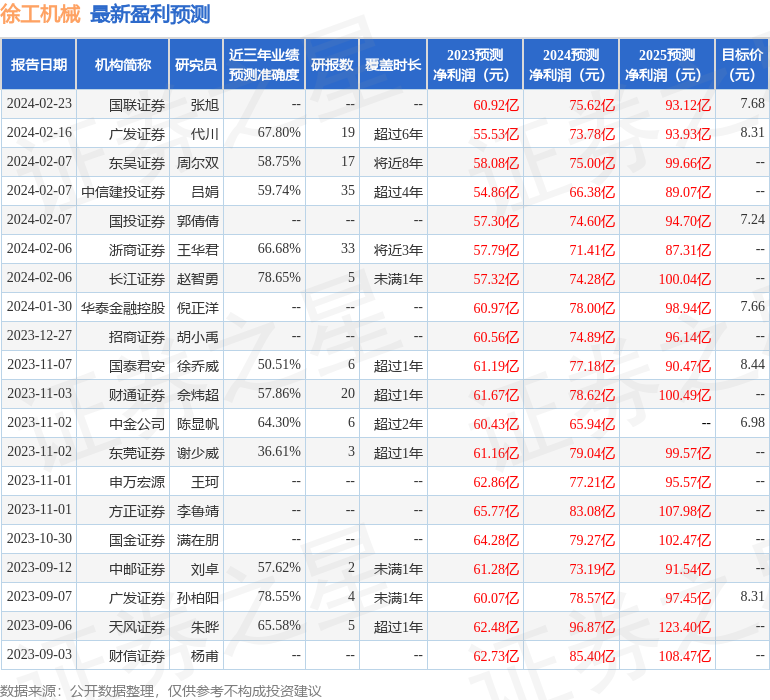Select the 99.66亿 forecast value
This screenshot has height=700, width=770.
point(688,163)
